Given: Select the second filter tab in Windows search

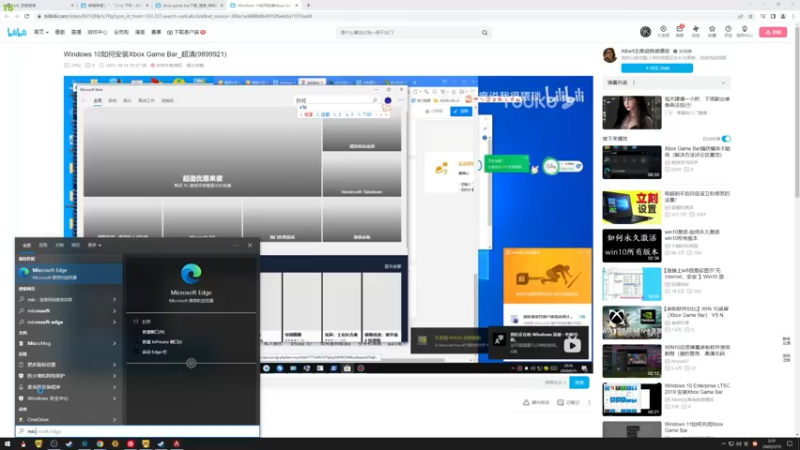Looking at the screenshot, I should point(43,245).
